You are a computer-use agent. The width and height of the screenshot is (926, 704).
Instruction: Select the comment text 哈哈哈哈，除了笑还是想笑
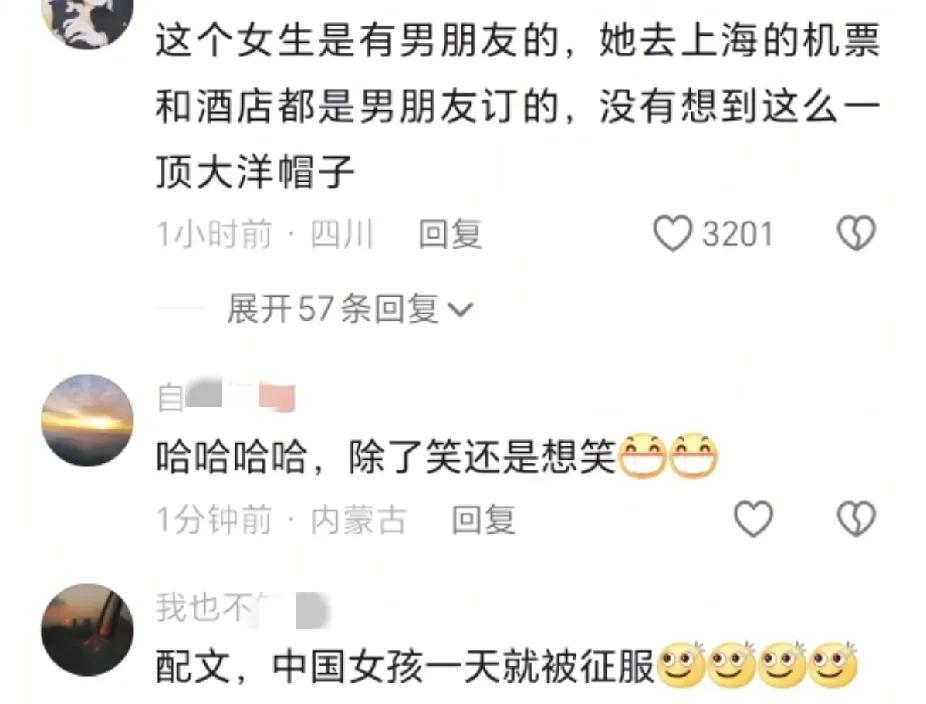[x=386, y=457]
